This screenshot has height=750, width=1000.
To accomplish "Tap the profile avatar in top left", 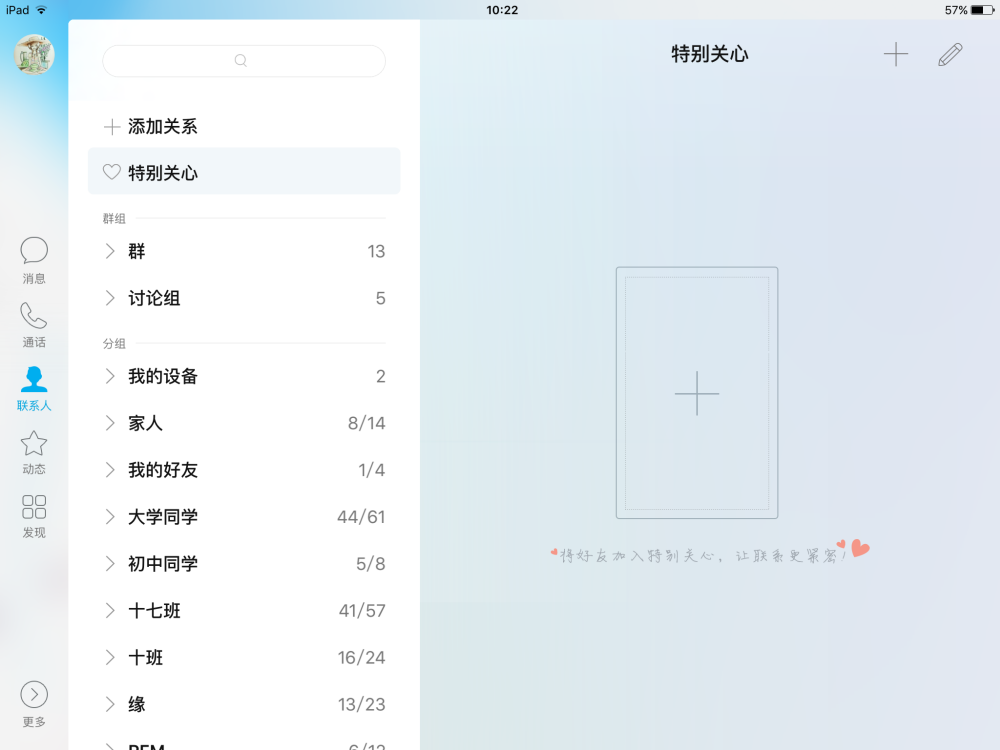I will (33, 56).
